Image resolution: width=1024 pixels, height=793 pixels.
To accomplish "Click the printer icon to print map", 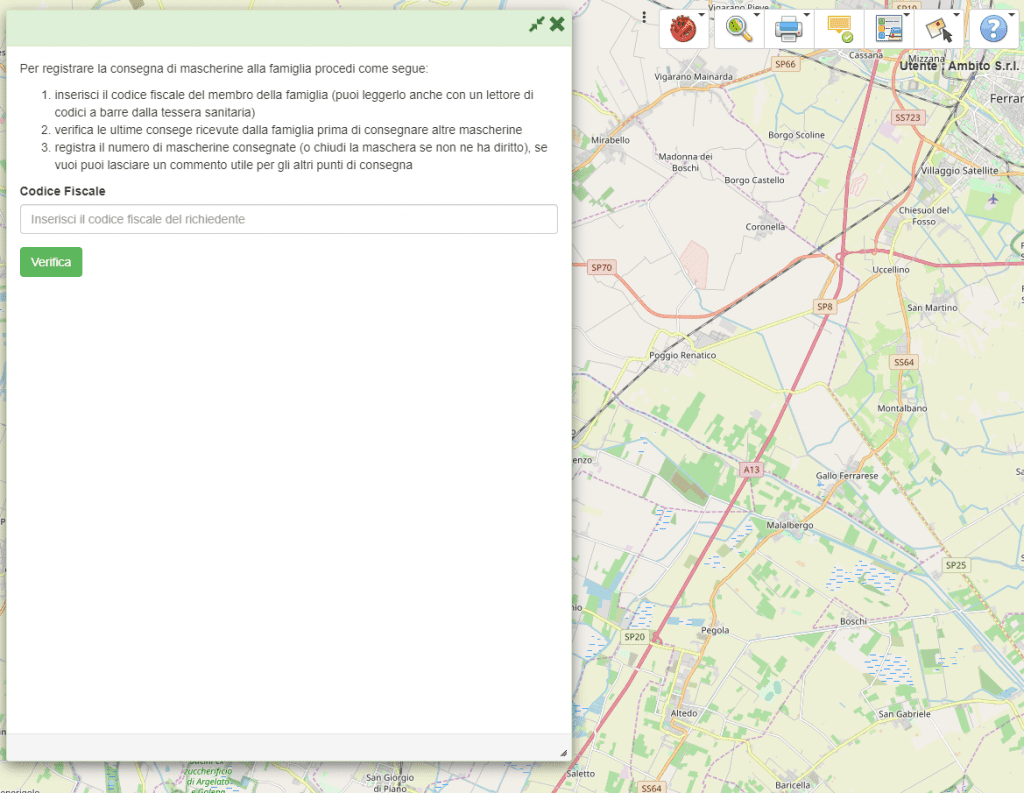I will (x=788, y=29).
